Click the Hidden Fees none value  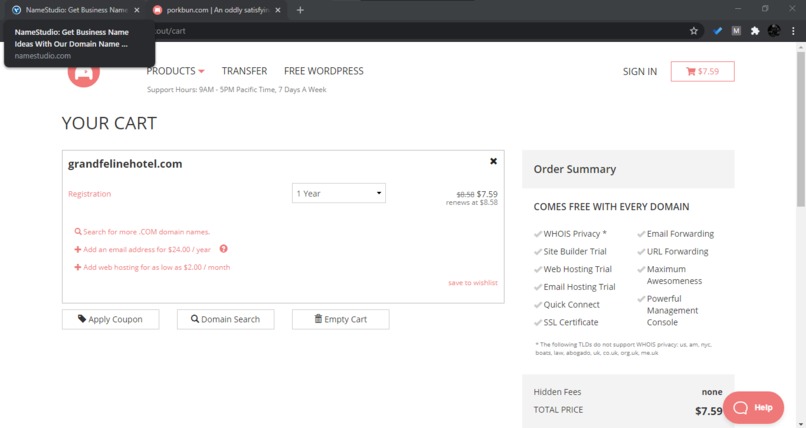tap(712, 392)
